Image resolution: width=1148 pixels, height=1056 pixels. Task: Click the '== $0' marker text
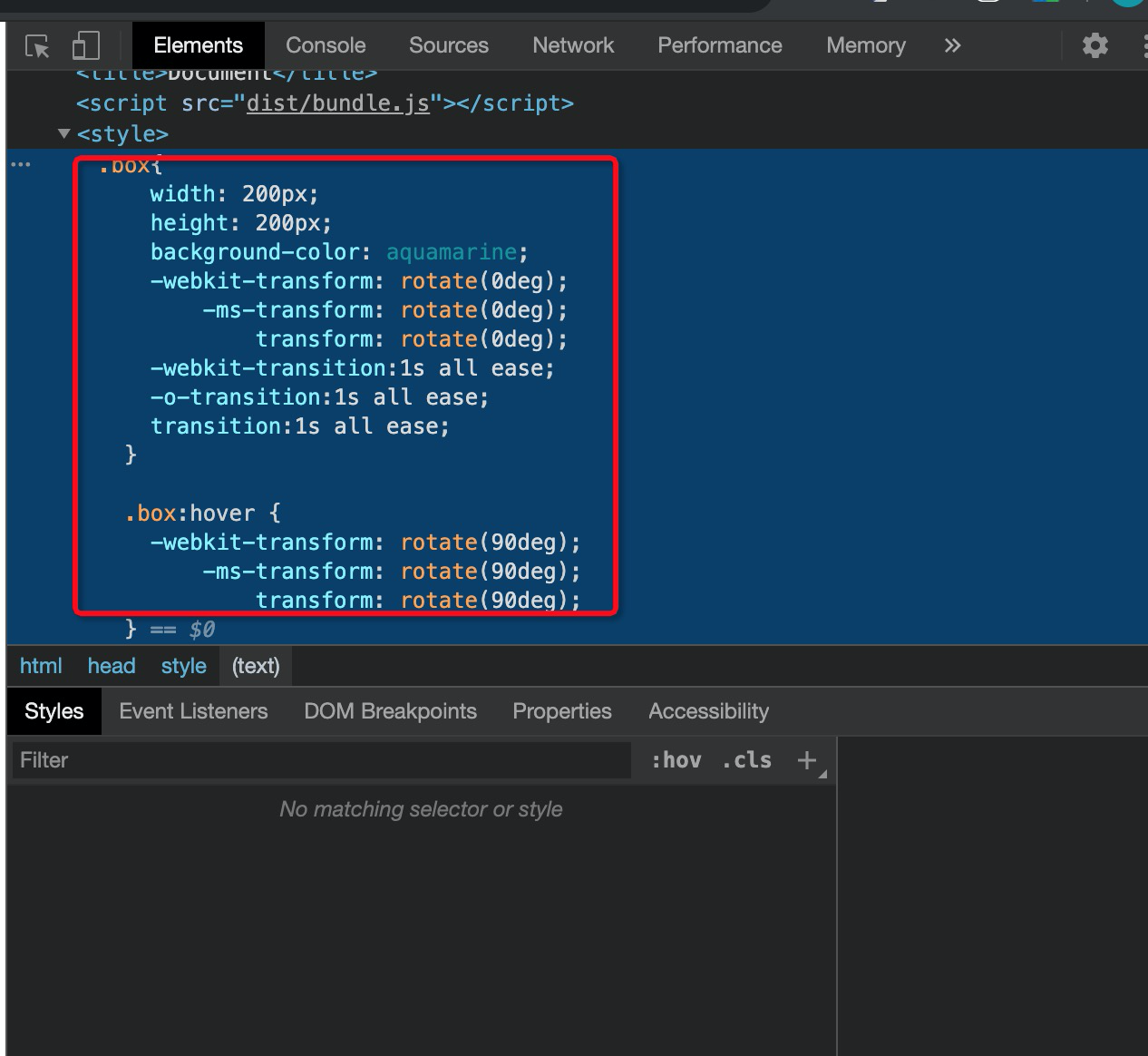pos(183,629)
